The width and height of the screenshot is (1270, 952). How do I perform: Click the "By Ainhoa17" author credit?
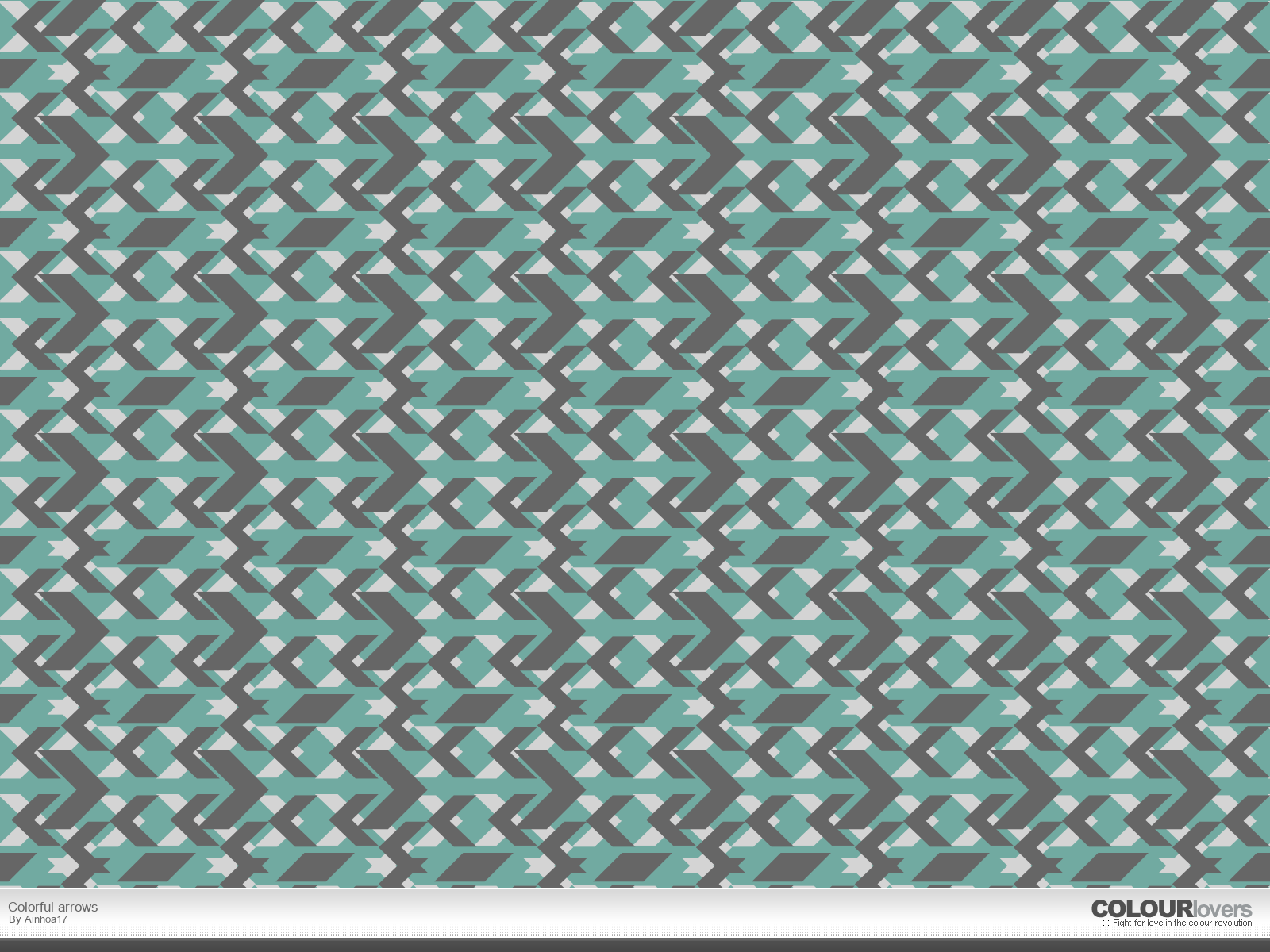37,919
